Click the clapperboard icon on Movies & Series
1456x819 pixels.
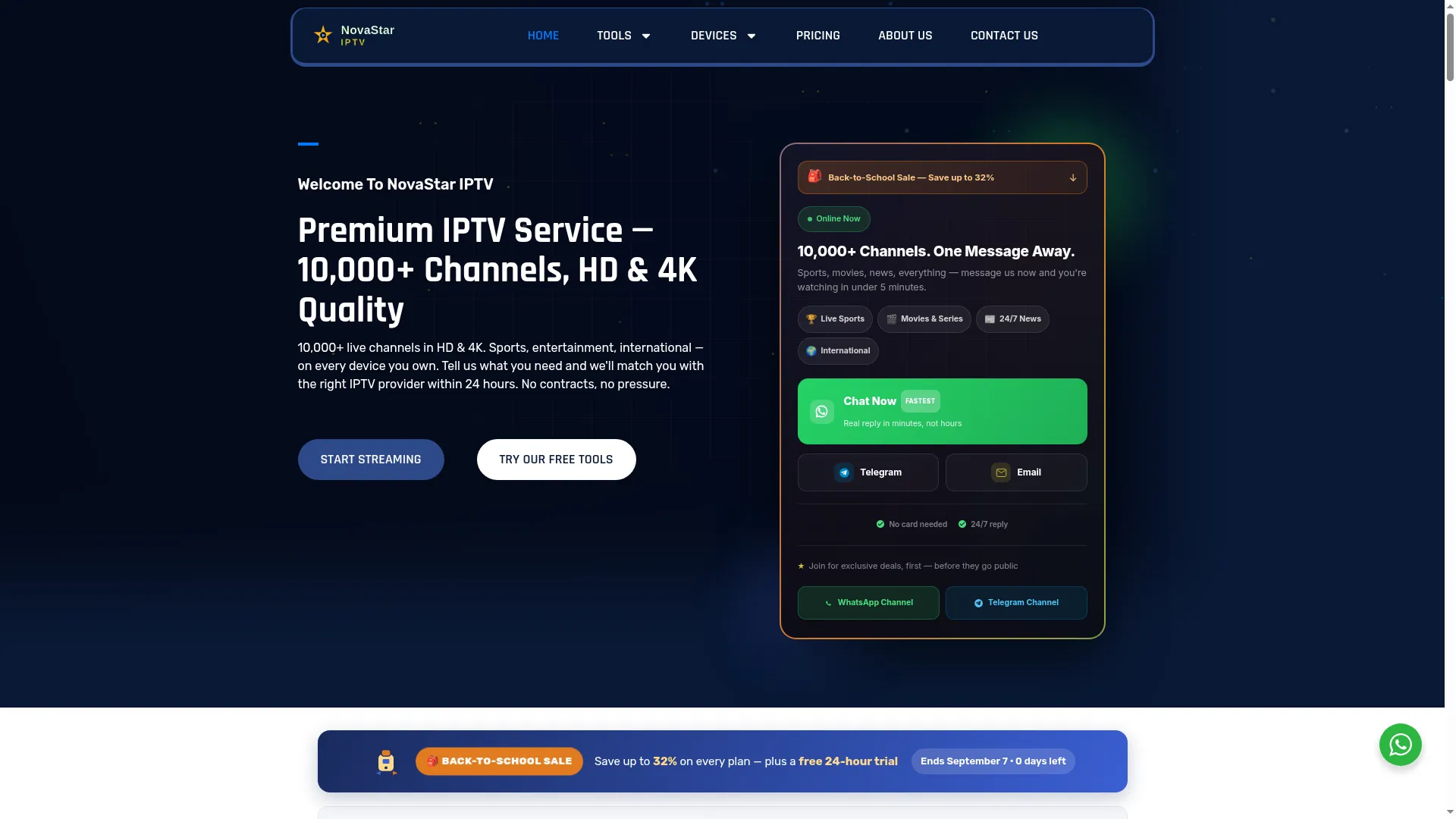[x=892, y=319]
